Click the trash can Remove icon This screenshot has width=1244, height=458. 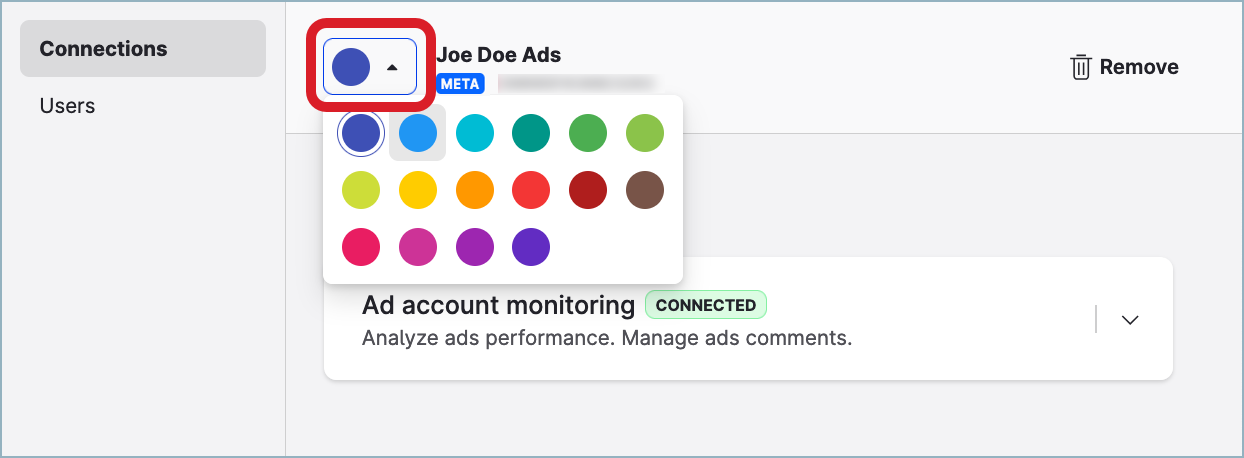click(x=1080, y=67)
